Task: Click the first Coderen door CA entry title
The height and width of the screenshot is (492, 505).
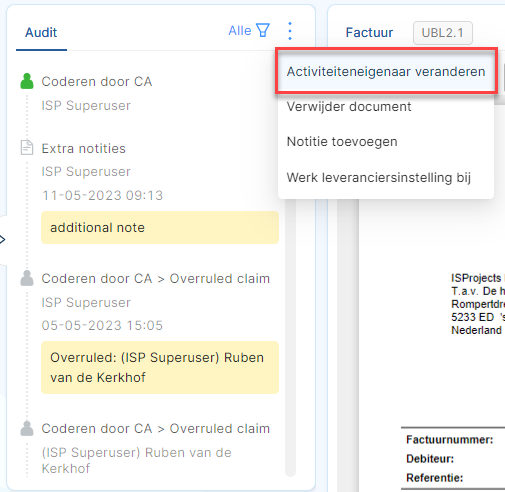Action: 97,82
